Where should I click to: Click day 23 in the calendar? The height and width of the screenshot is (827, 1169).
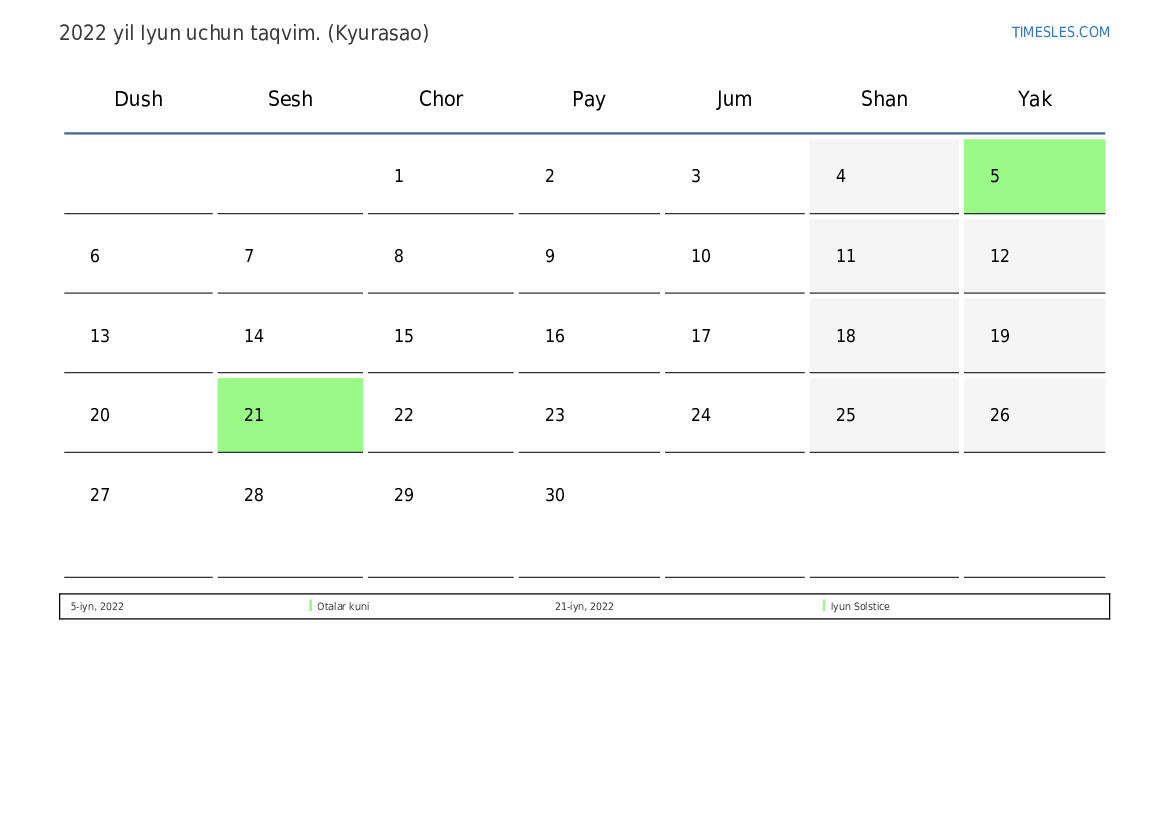click(589, 415)
